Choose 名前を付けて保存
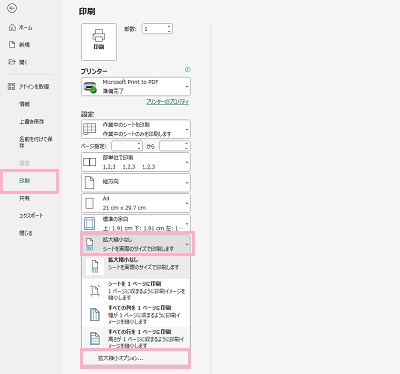The height and width of the screenshot is (374, 400). [x=35, y=142]
